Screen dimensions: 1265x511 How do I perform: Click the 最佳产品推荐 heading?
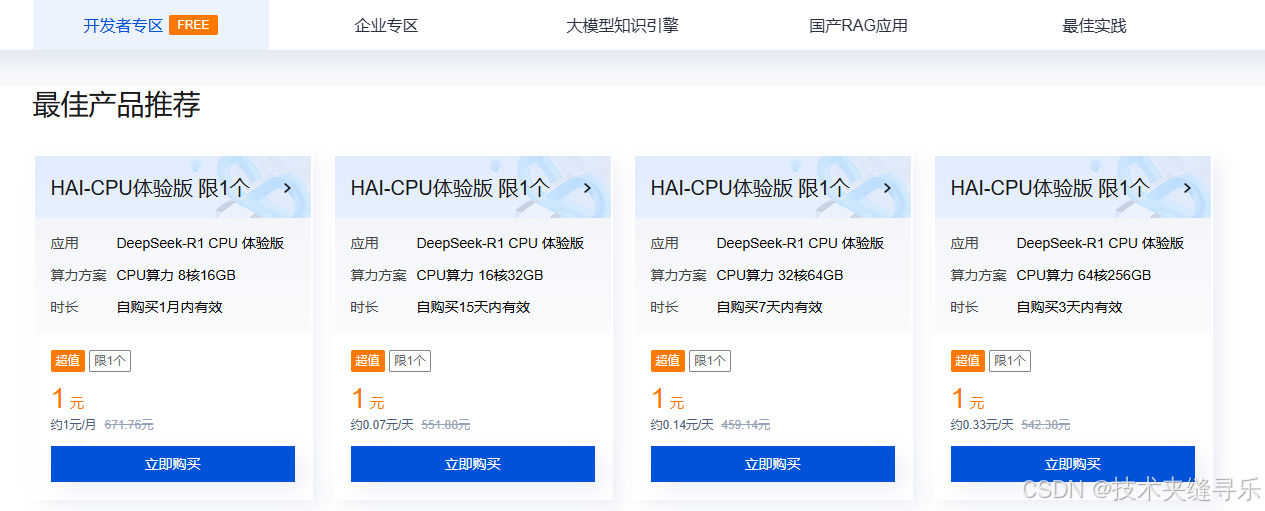(117, 104)
